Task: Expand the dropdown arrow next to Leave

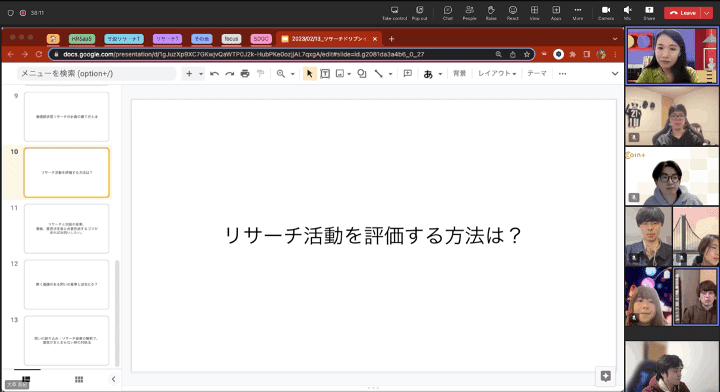Action: [x=707, y=13]
